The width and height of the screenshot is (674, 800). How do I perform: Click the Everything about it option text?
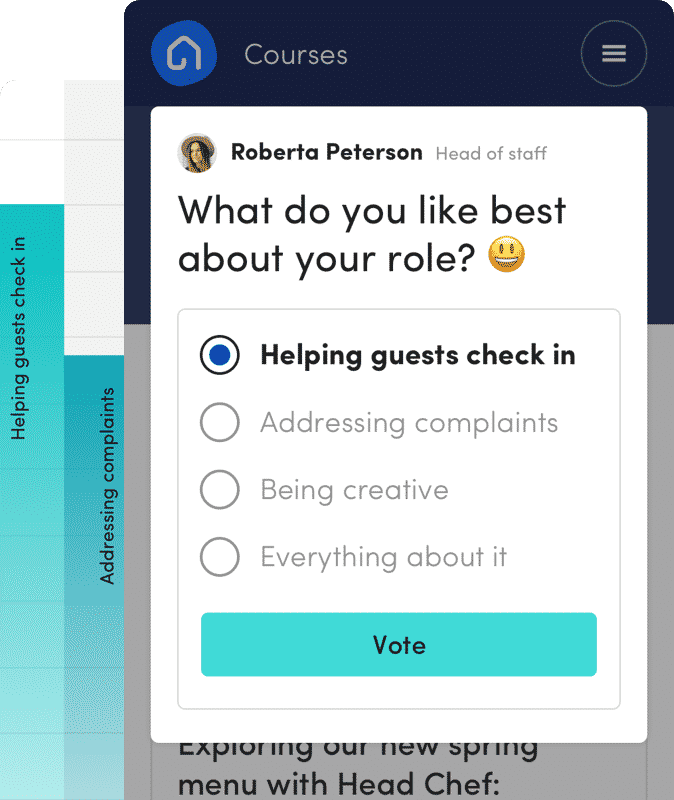point(384,557)
